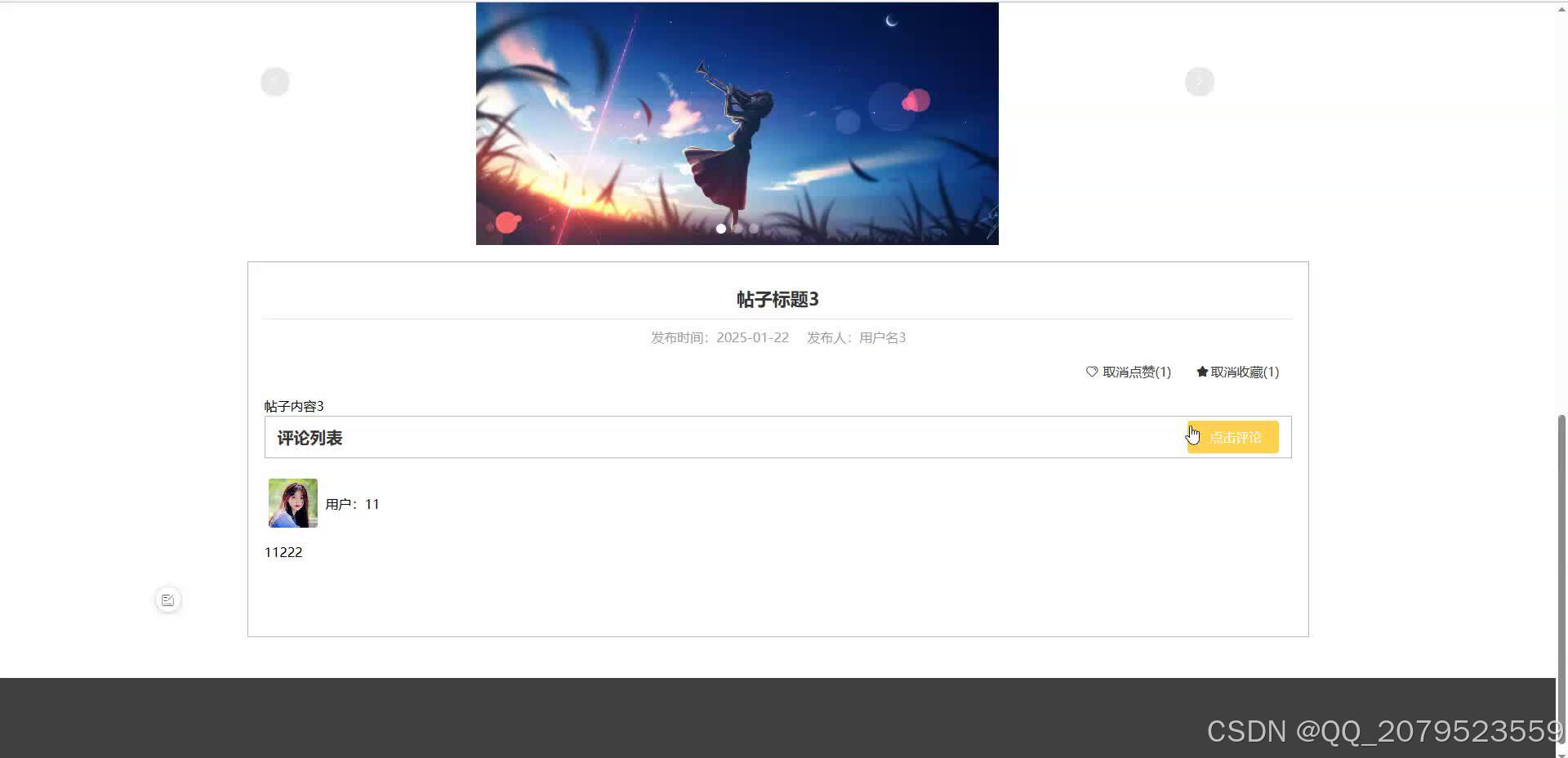
Task: Click the 评论列表 heading
Action: [310, 438]
